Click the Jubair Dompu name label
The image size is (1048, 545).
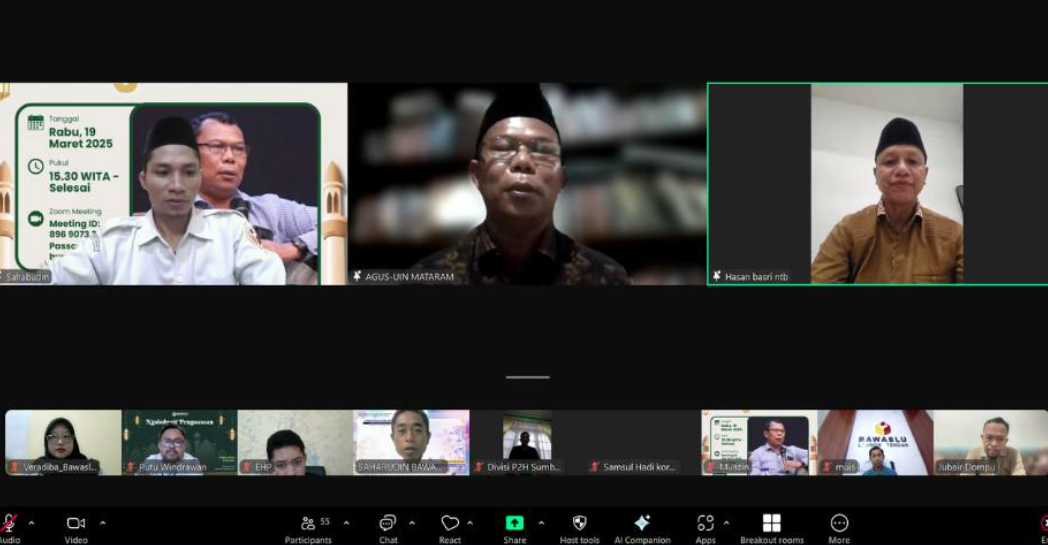click(x=966, y=467)
